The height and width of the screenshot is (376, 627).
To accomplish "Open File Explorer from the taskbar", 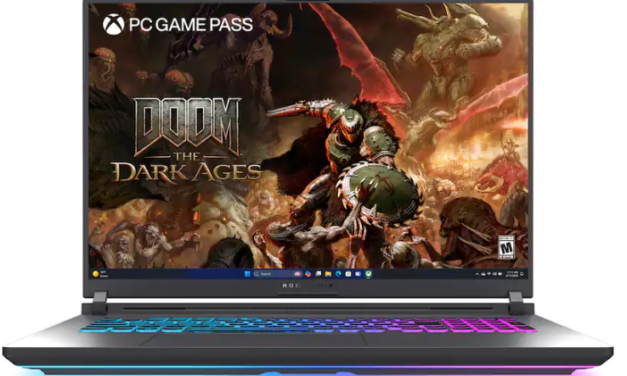I will [x=328, y=274].
